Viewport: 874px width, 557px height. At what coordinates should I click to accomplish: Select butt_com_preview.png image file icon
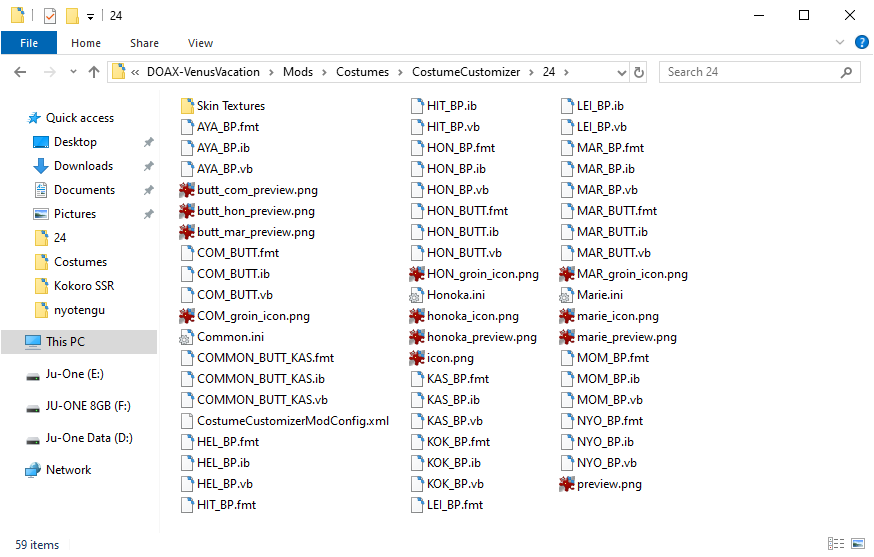(187, 190)
